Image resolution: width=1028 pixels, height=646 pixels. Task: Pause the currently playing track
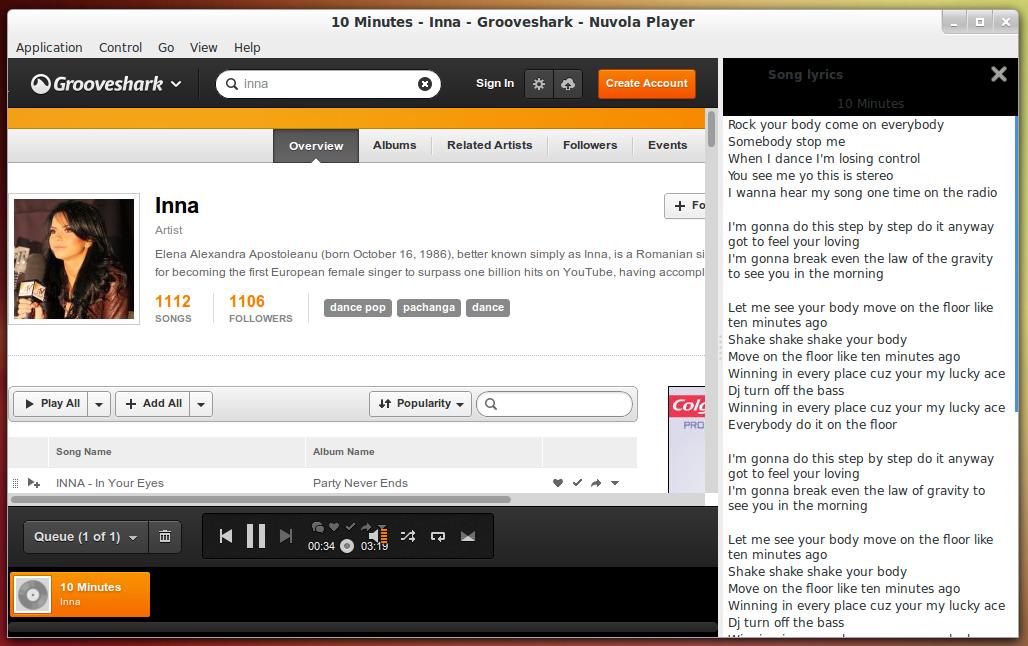(x=256, y=536)
